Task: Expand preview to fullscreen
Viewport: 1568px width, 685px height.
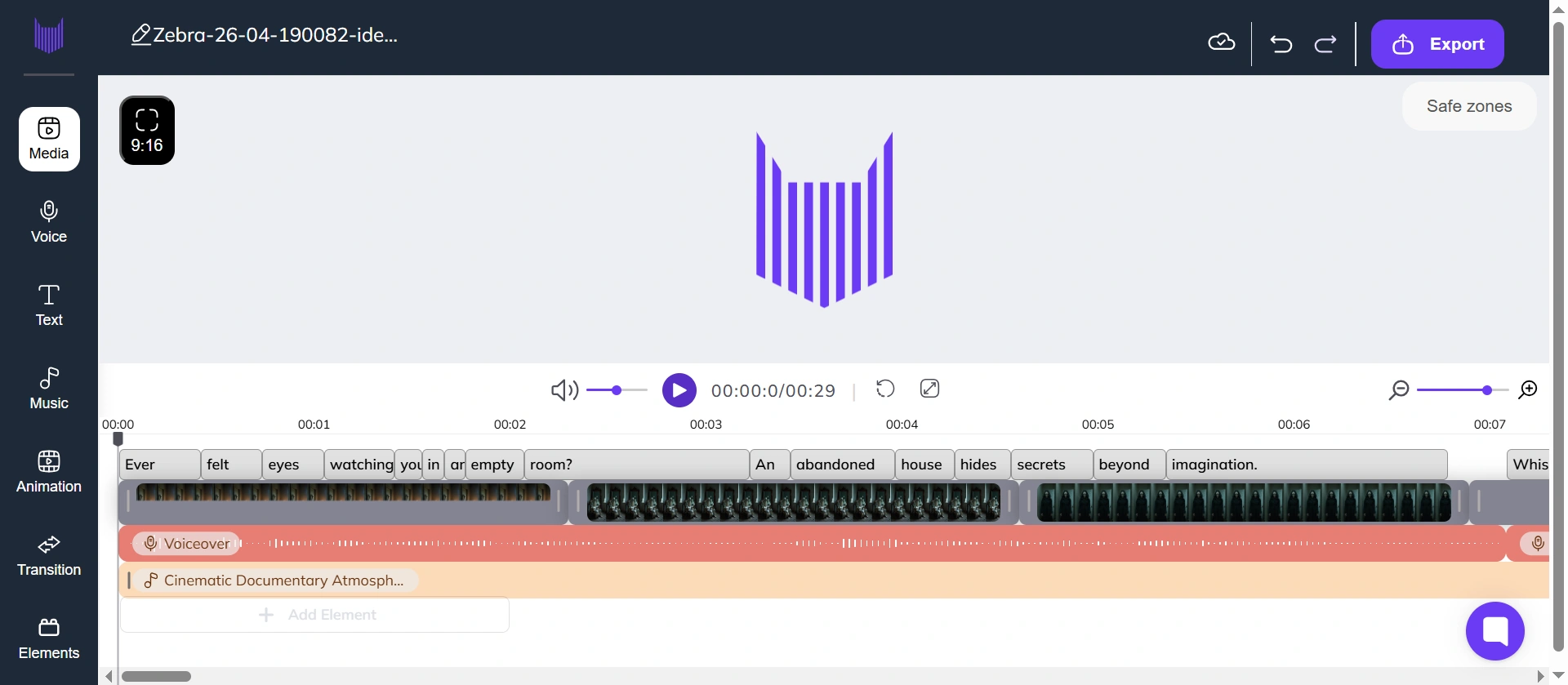Action: pyautogui.click(x=929, y=389)
